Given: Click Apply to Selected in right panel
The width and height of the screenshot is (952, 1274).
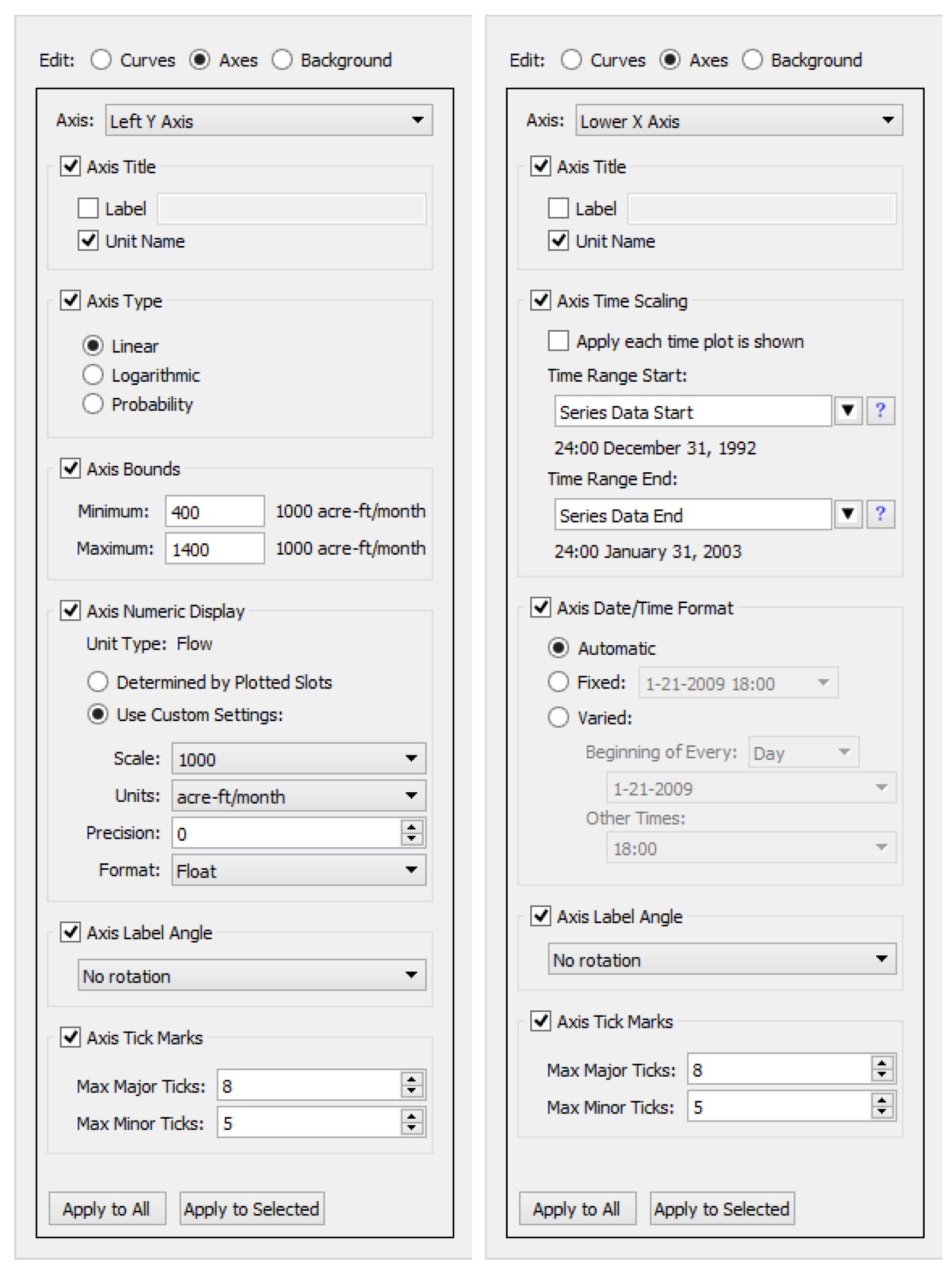Looking at the screenshot, I should tap(721, 1209).
